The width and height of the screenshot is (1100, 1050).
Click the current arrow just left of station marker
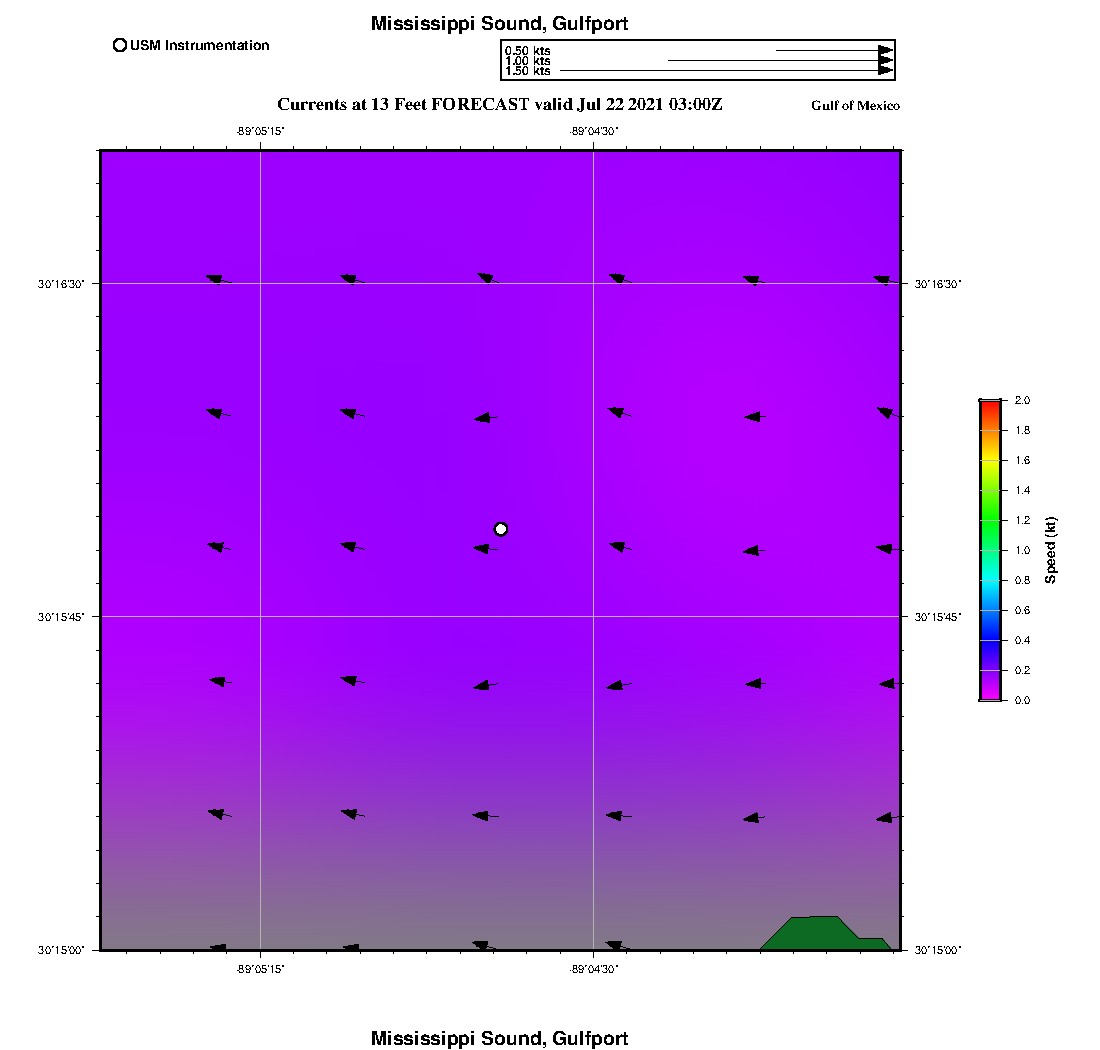click(x=484, y=548)
